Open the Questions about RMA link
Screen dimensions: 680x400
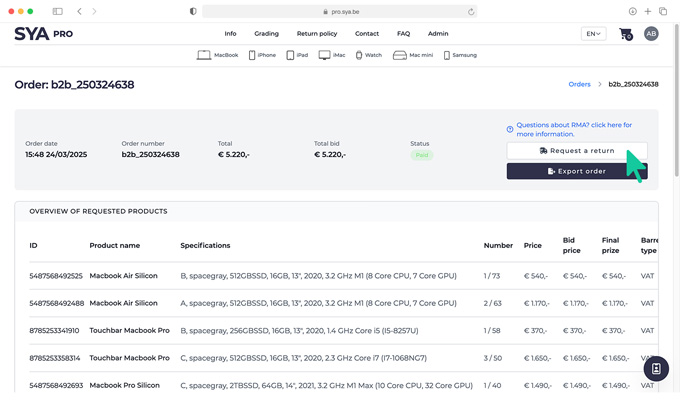click(574, 129)
